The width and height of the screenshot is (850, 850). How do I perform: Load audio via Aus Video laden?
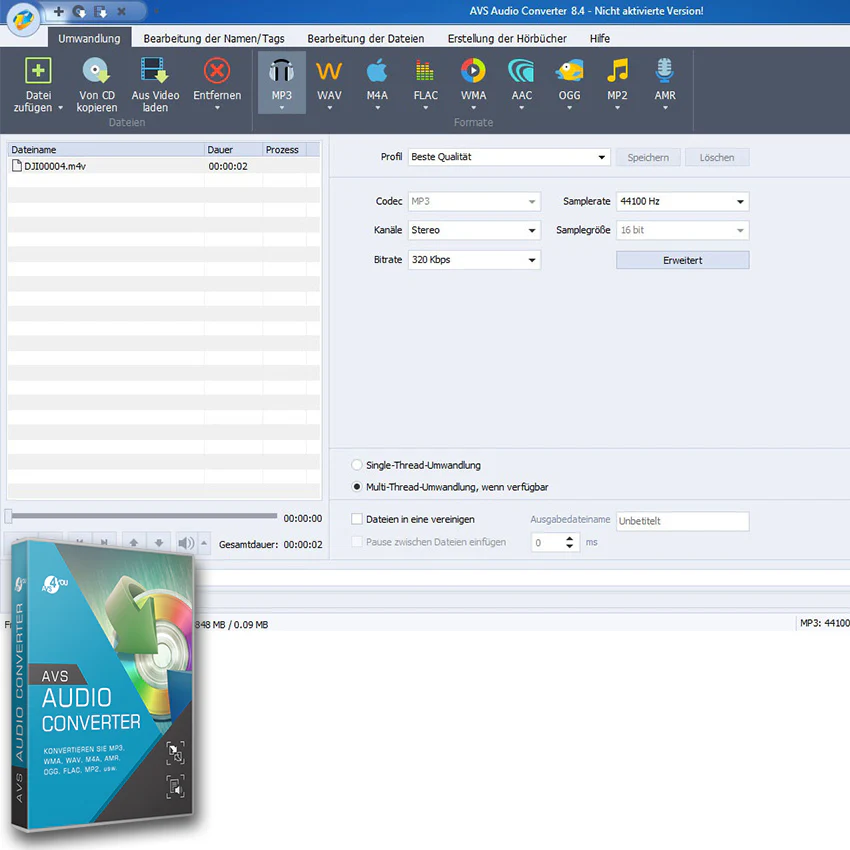tap(155, 85)
